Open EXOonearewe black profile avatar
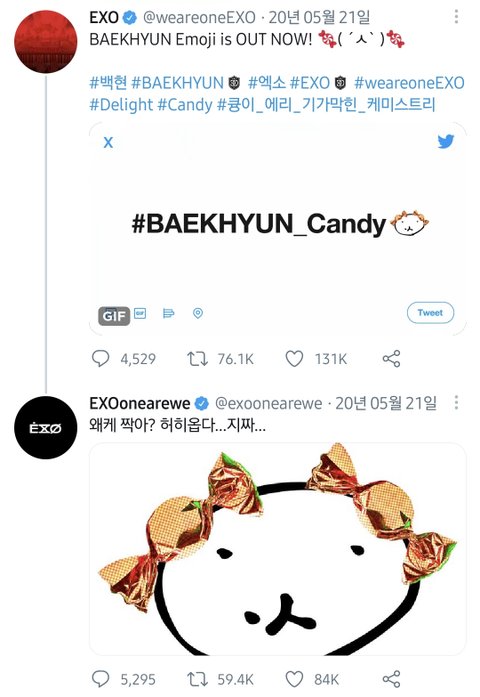 click(x=46, y=428)
